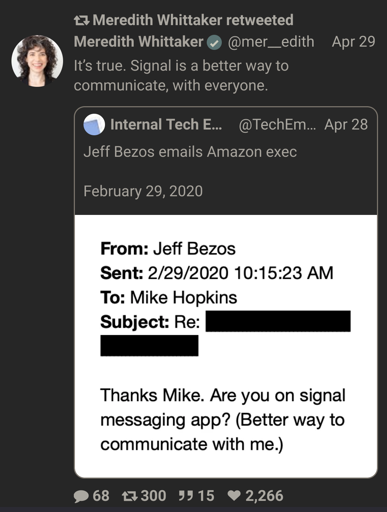Open the Apr 29 tweet timestamp
387x512 pixels.
tap(353, 42)
